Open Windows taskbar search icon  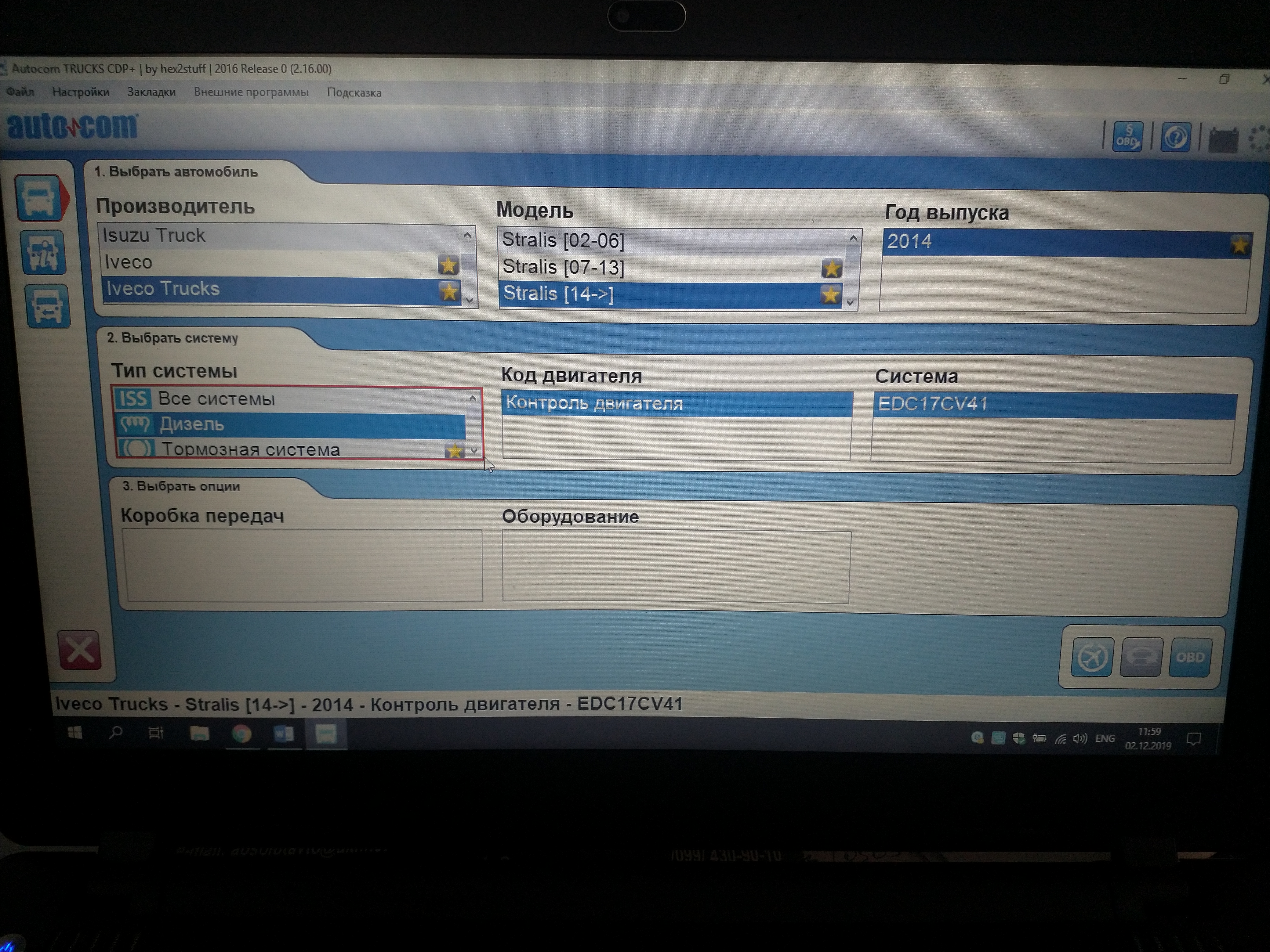(x=115, y=733)
